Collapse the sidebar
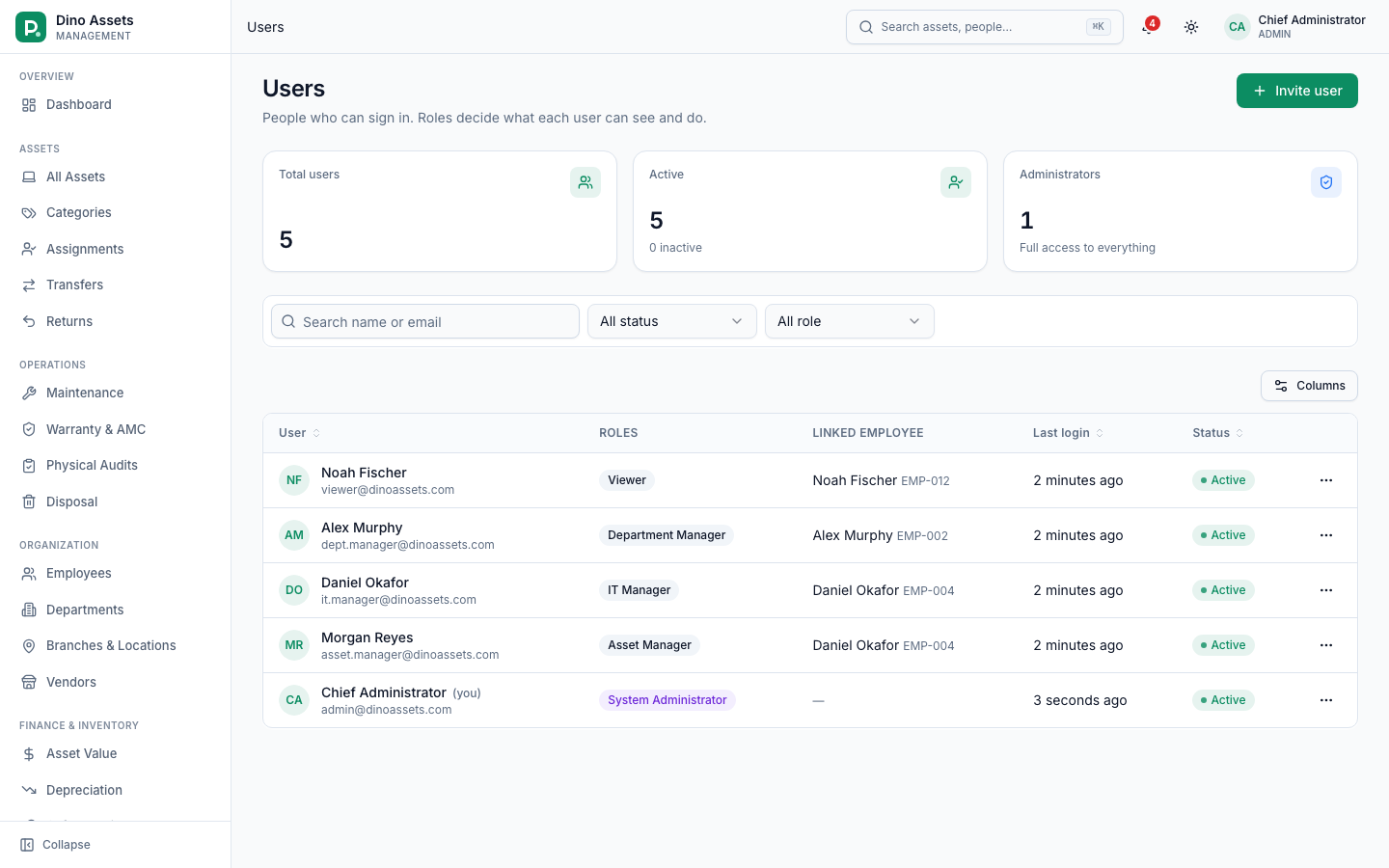Image resolution: width=1389 pixels, height=868 pixels. [56, 845]
